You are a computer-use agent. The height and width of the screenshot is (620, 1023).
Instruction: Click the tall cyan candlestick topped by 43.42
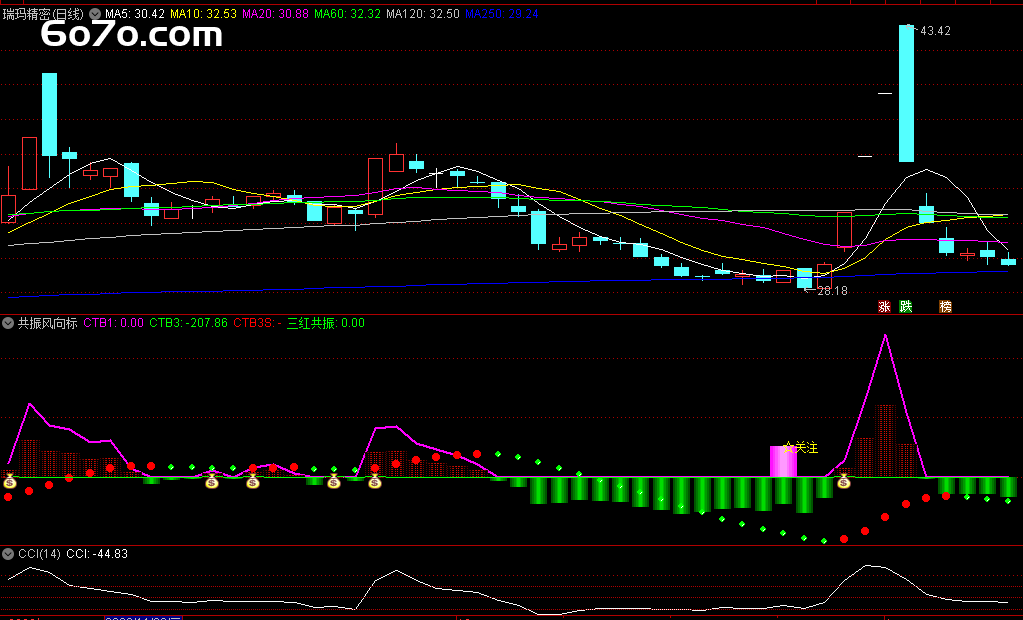pos(906,93)
